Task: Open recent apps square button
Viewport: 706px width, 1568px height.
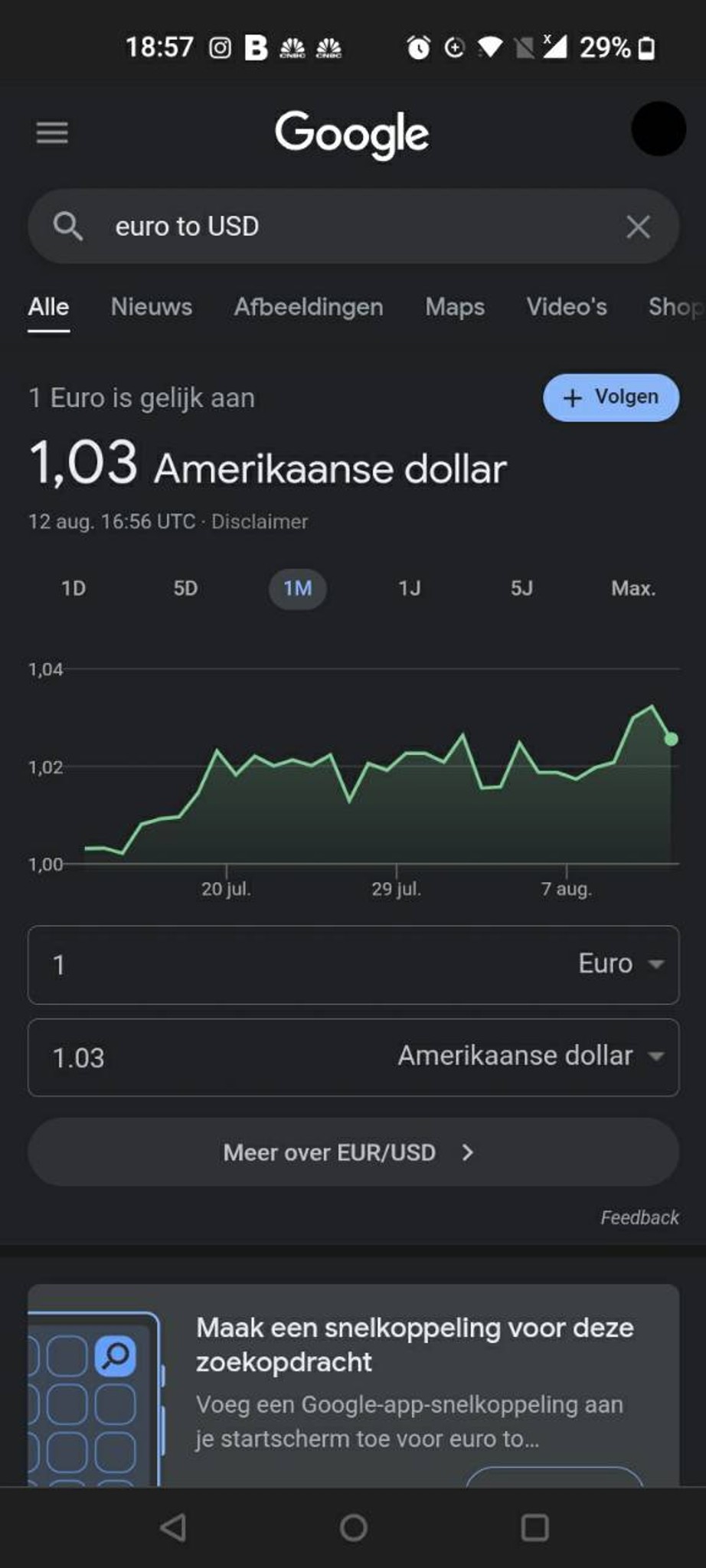Action: (x=534, y=1528)
